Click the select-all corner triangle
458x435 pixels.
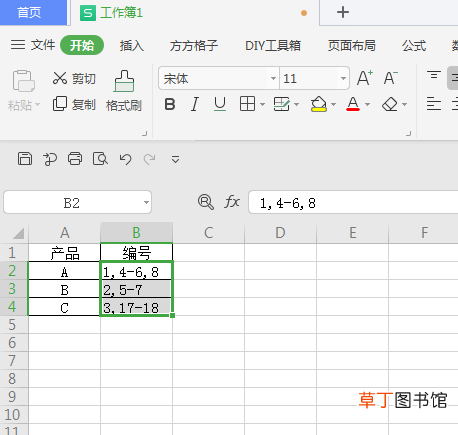click(18, 233)
